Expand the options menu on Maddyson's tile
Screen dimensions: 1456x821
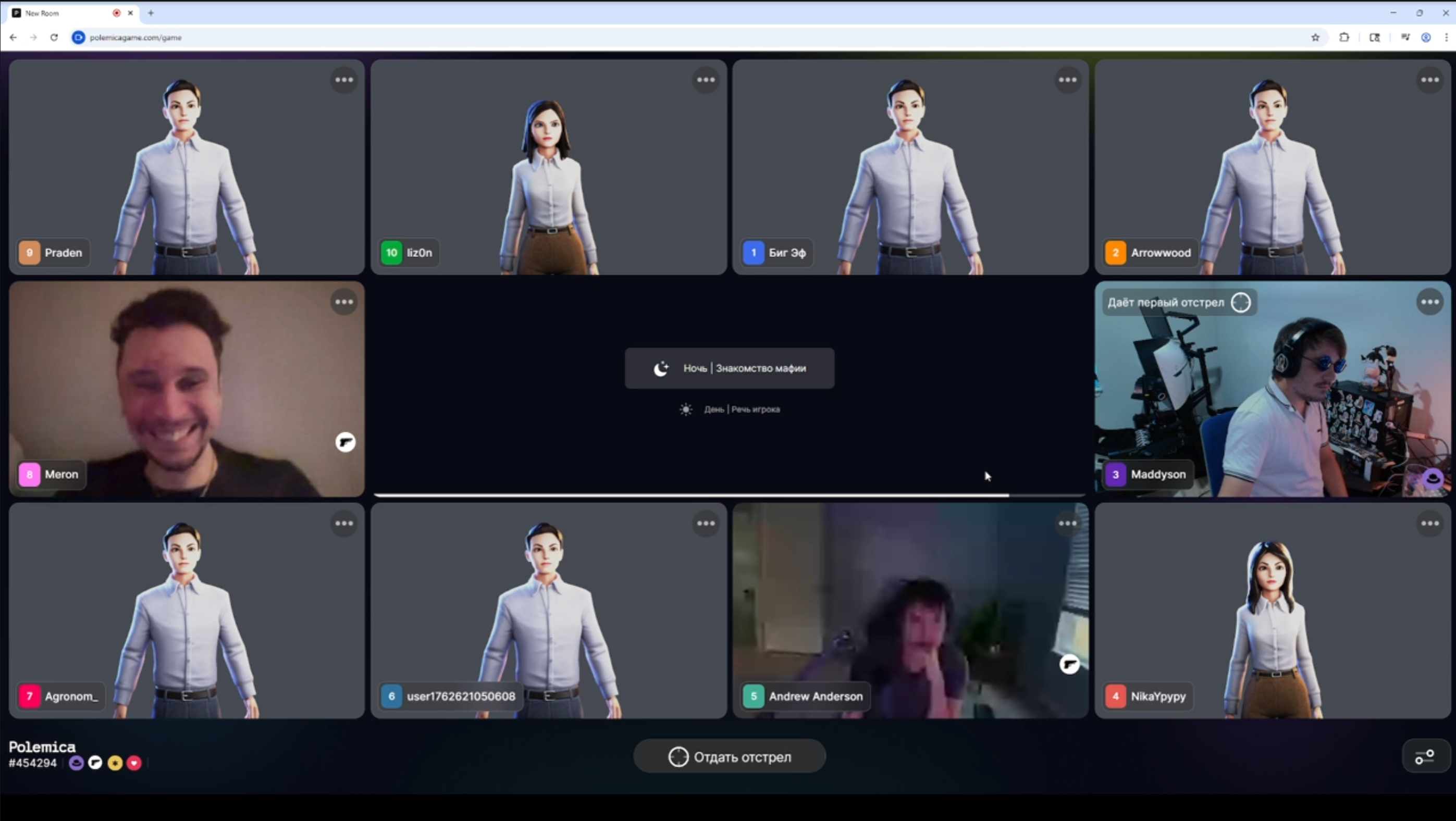(x=1429, y=302)
